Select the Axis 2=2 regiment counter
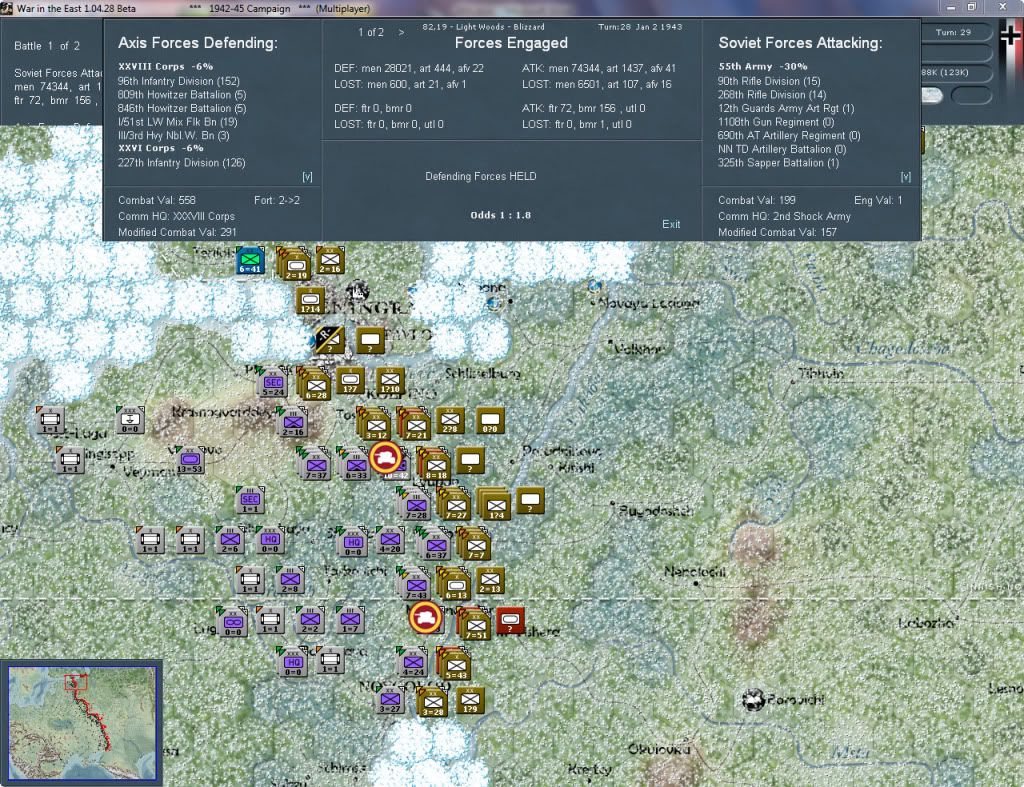Image resolution: width=1024 pixels, height=787 pixels. point(310,620)
